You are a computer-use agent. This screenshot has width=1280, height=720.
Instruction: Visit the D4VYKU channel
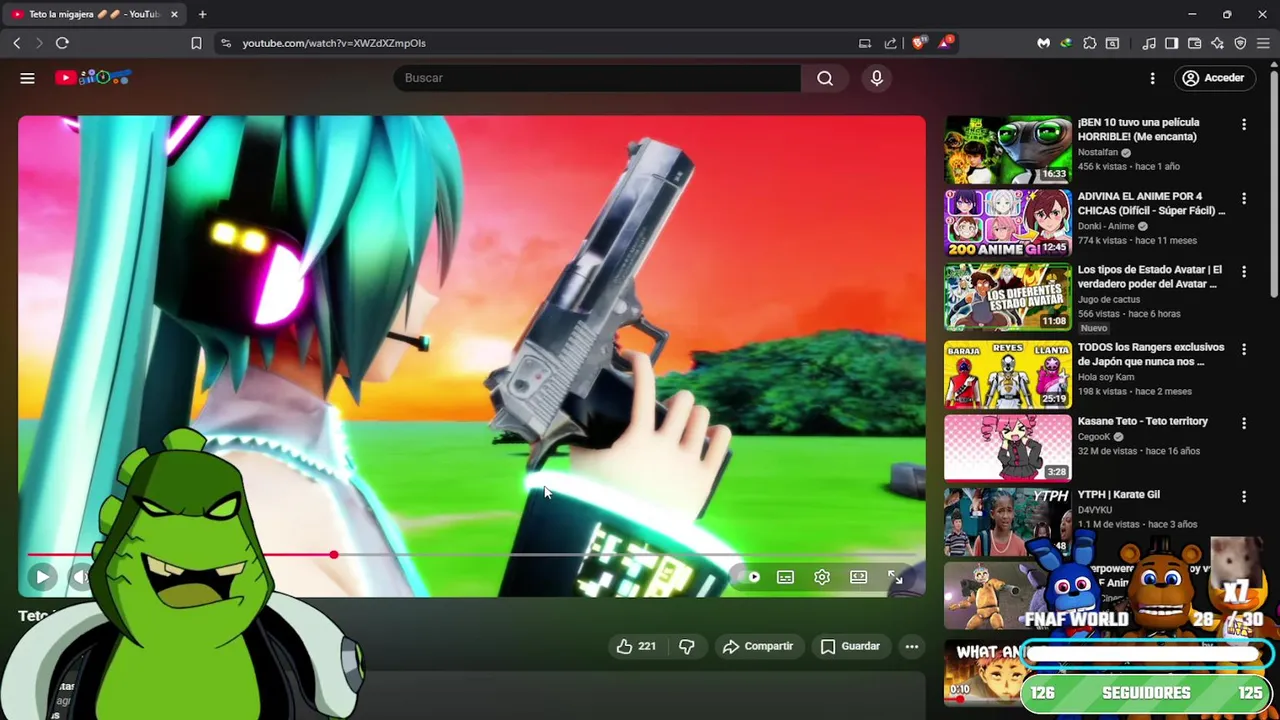point(1095,510)
